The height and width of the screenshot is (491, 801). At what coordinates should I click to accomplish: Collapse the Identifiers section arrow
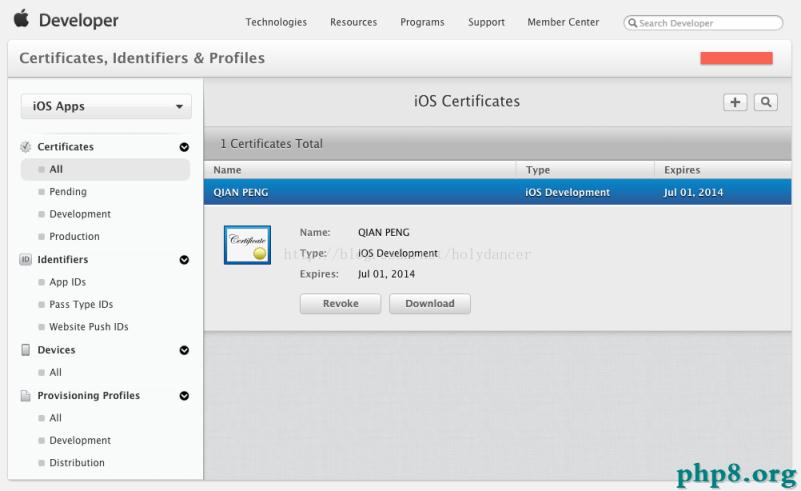[184, 260]
